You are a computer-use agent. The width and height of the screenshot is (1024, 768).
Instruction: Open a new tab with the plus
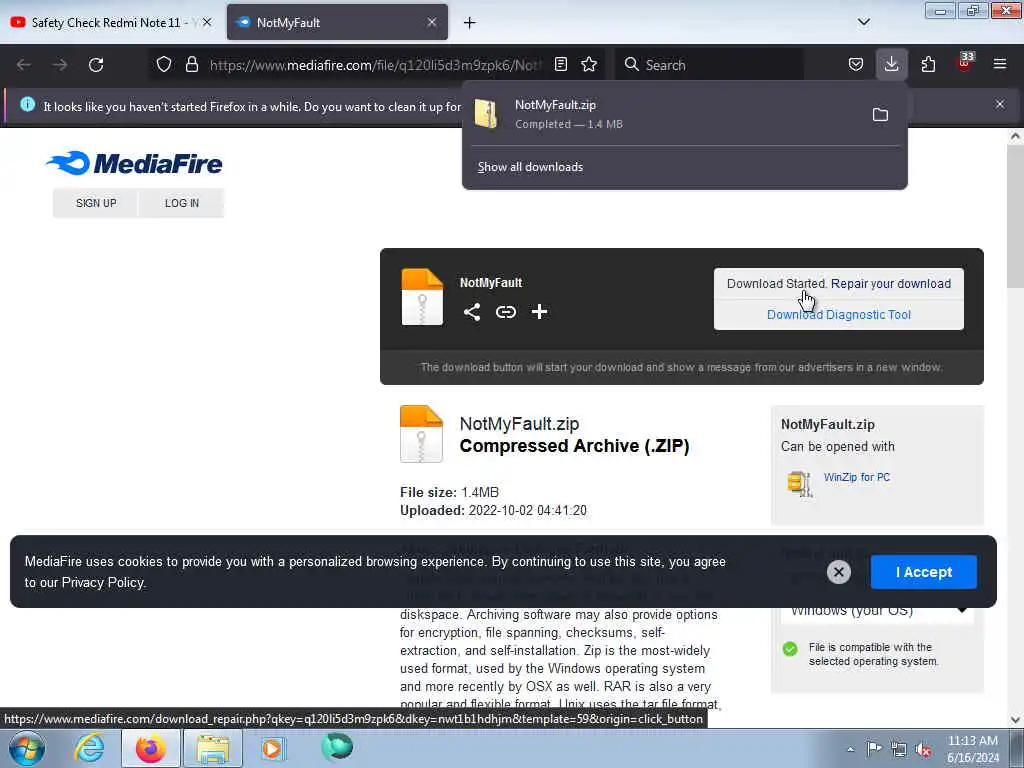470,23
